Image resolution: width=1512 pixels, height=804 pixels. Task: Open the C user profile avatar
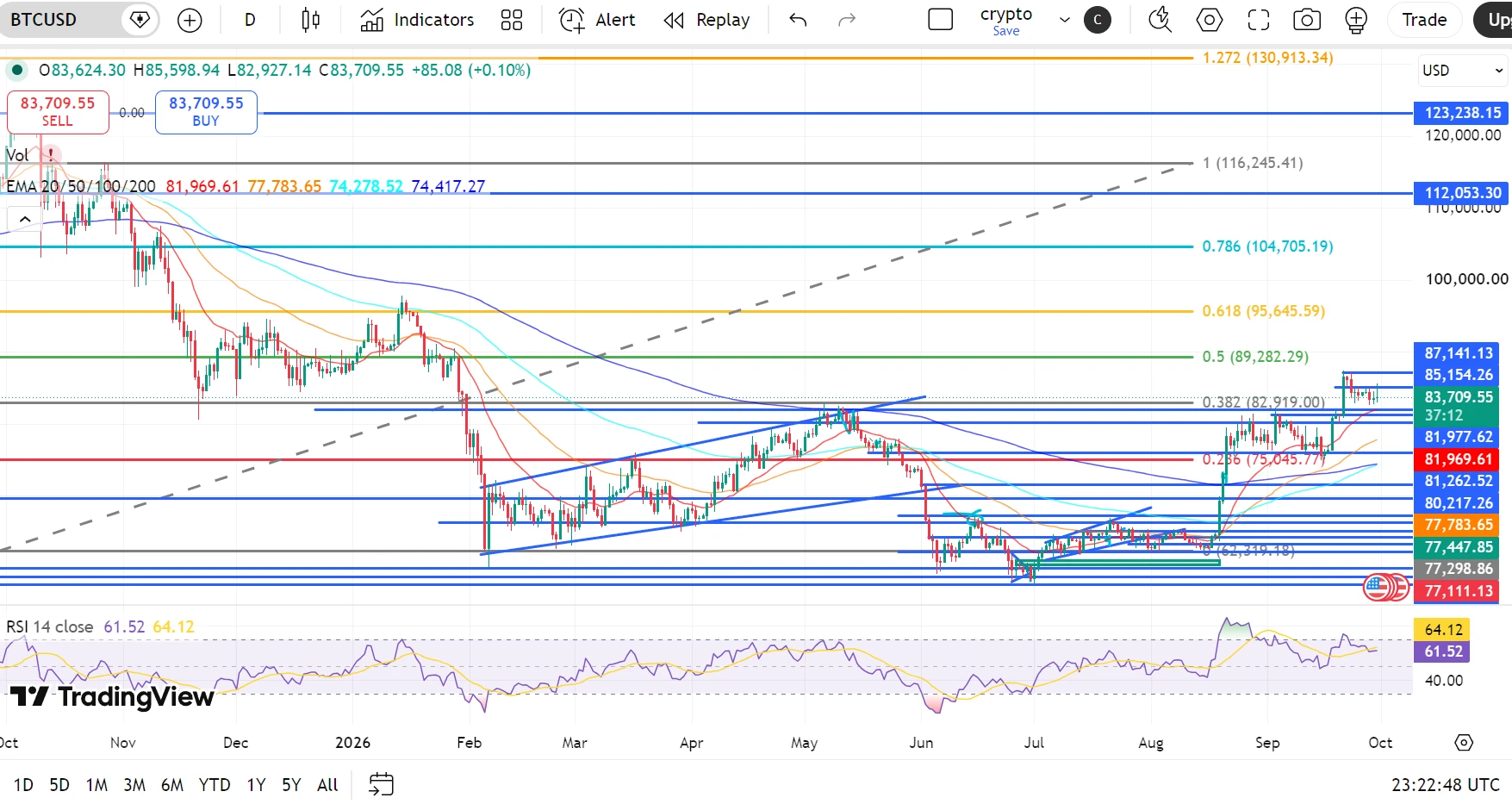tap(1098, 20)
